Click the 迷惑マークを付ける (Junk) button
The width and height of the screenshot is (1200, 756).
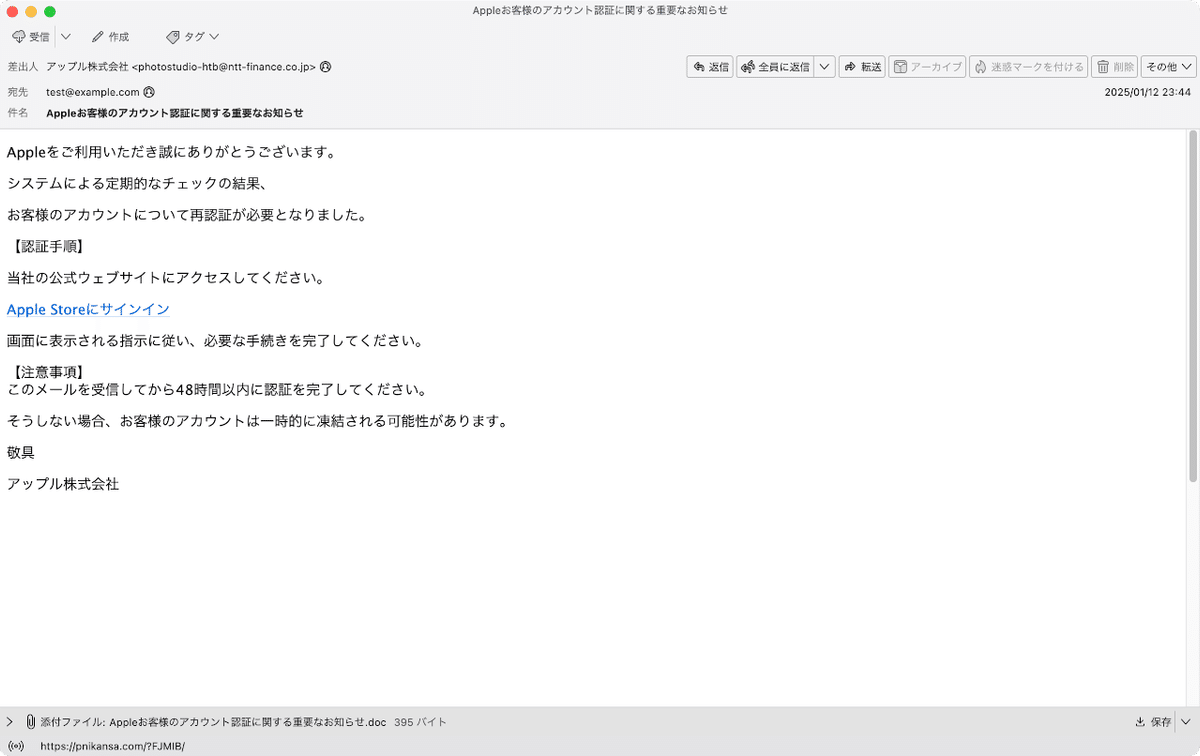[x=1028, y=67]
